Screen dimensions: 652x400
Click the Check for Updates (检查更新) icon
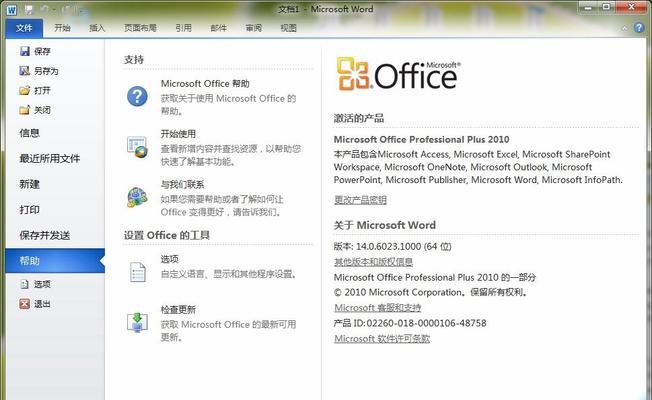(137, 323)
